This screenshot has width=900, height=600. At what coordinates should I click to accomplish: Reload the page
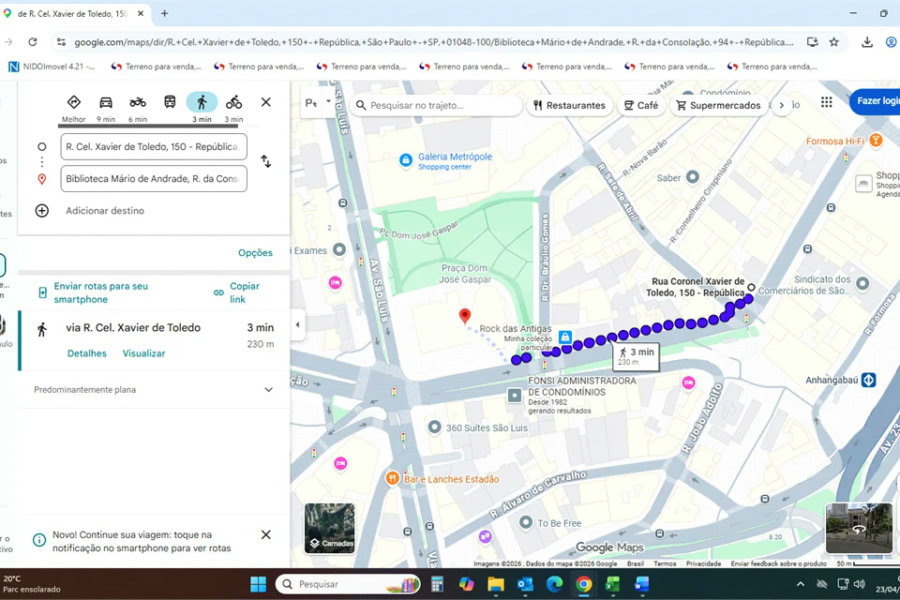(x=33, y=42)
